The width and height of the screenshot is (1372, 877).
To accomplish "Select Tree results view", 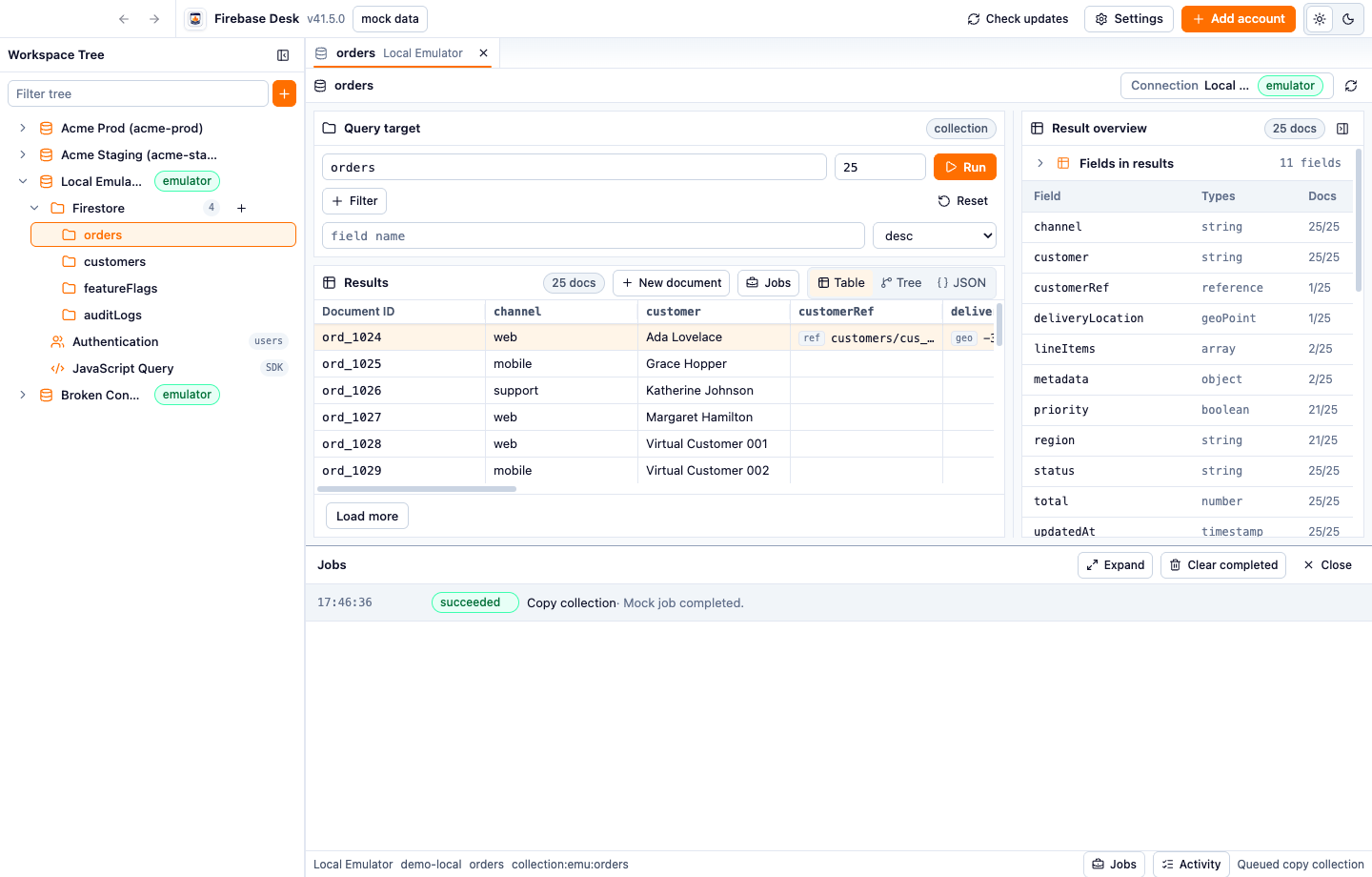I will tap(901, 283).
